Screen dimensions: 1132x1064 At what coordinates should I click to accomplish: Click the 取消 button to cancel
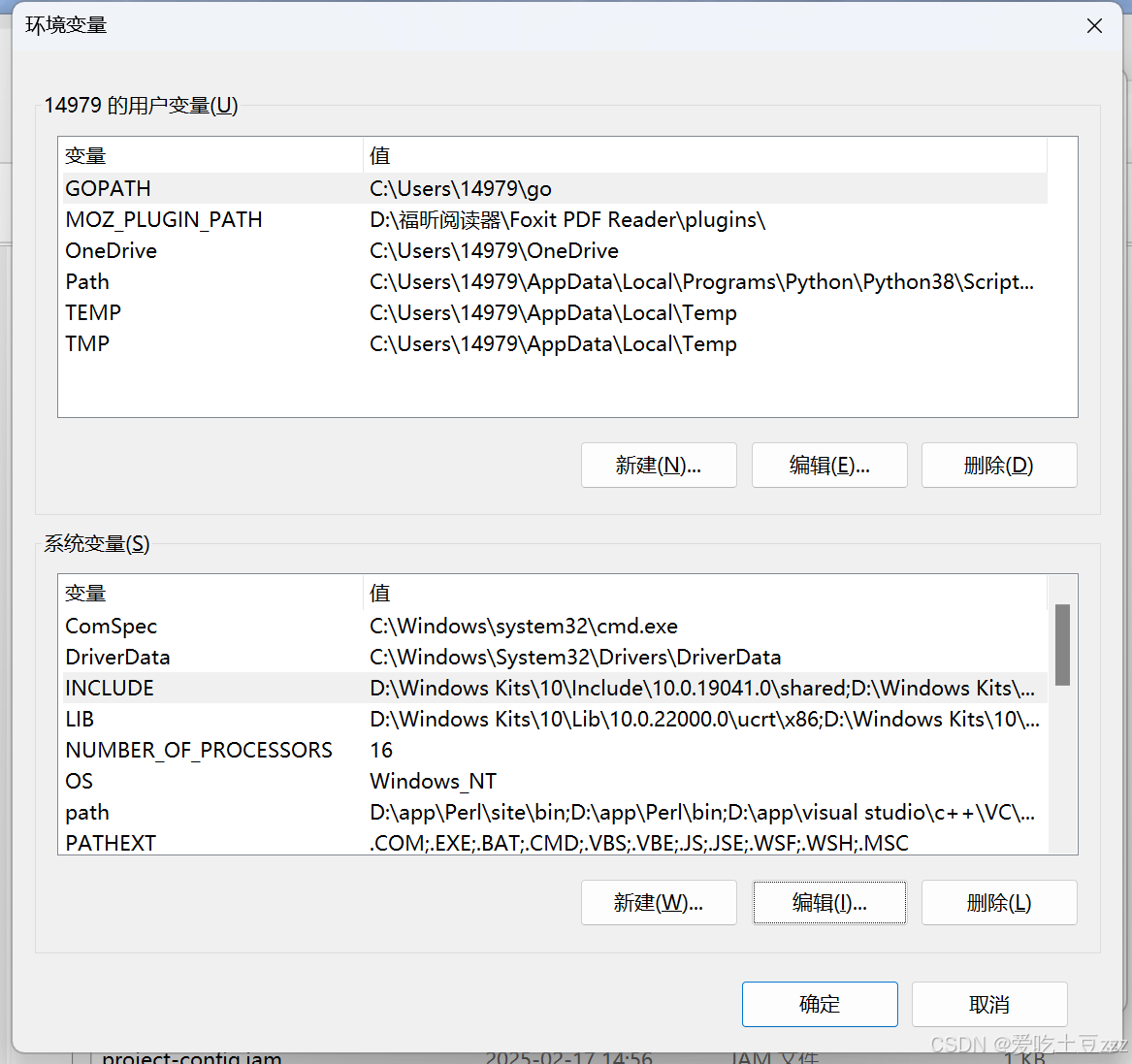989,1004
